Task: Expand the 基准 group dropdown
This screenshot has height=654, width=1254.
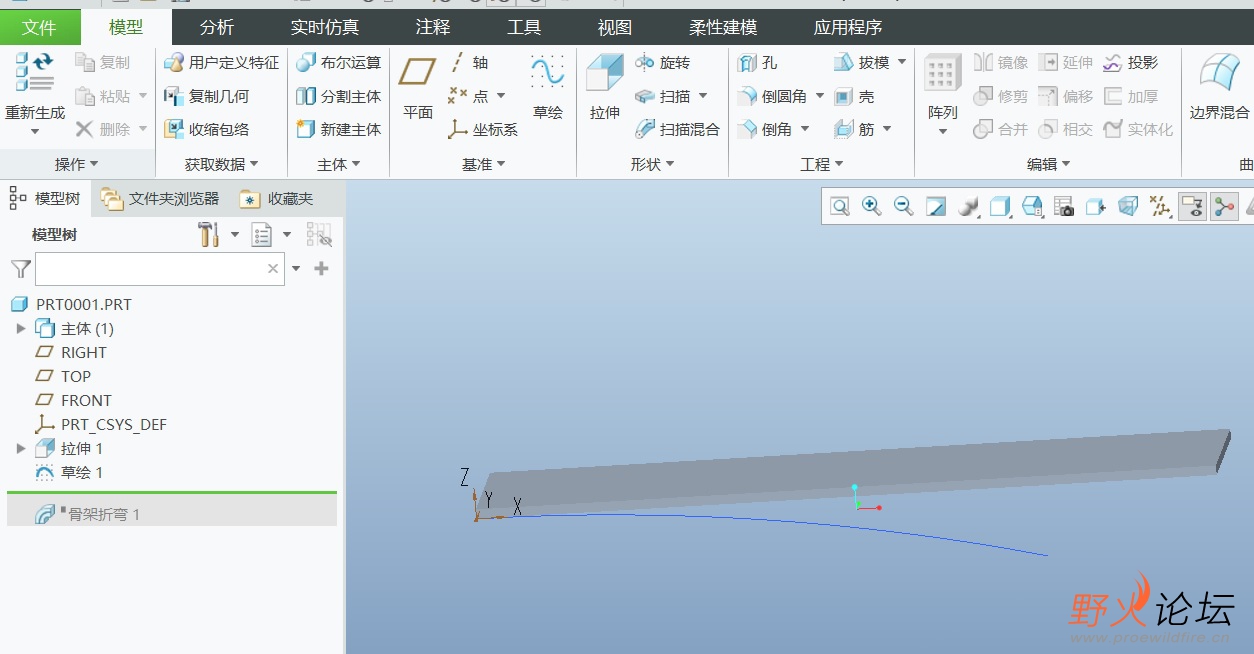Action: [484, 163]
